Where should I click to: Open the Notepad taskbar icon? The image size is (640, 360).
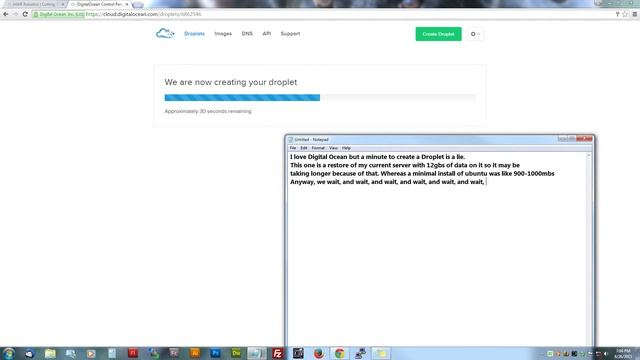[257, 353]
